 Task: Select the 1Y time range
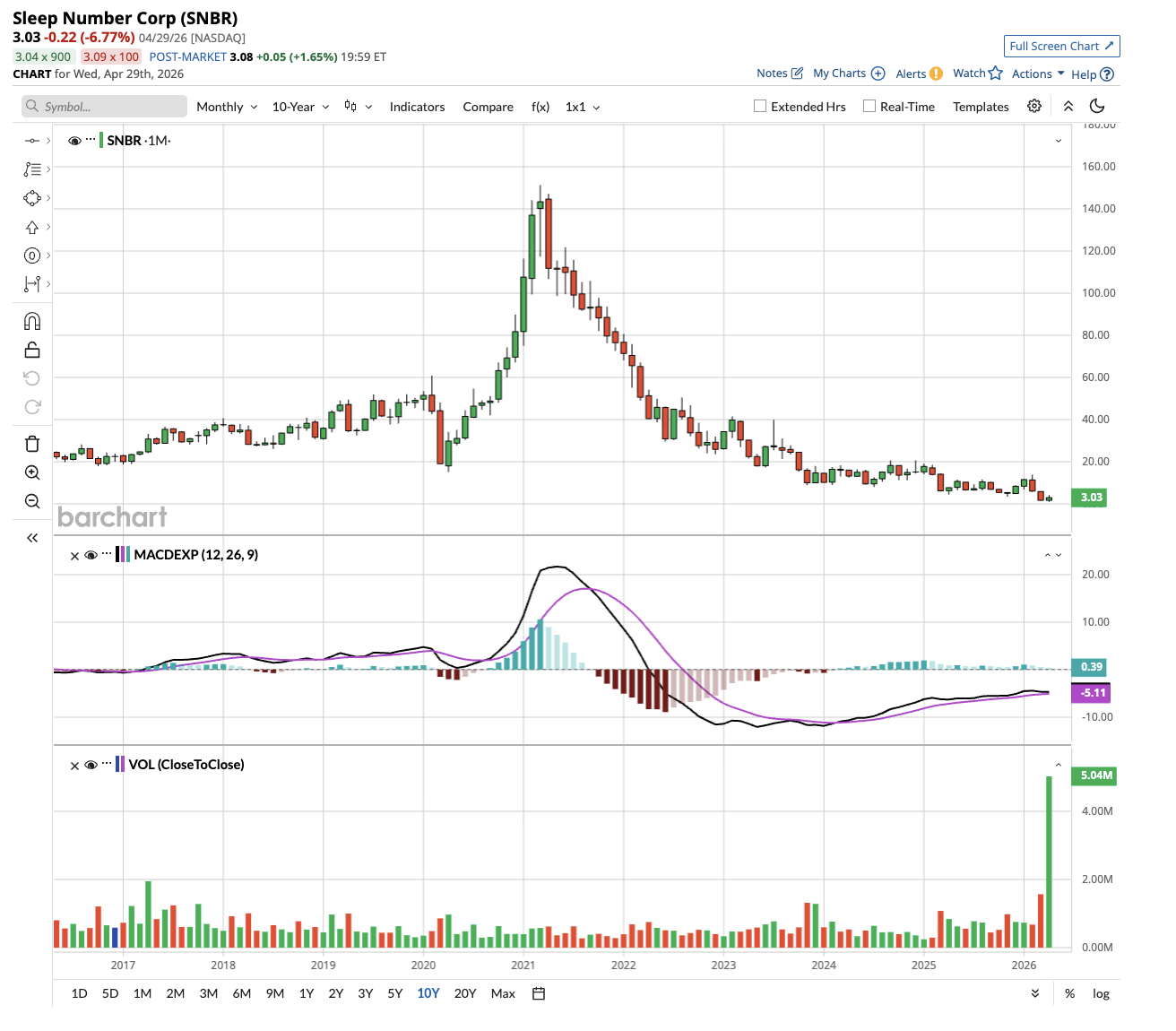(307, 993)
